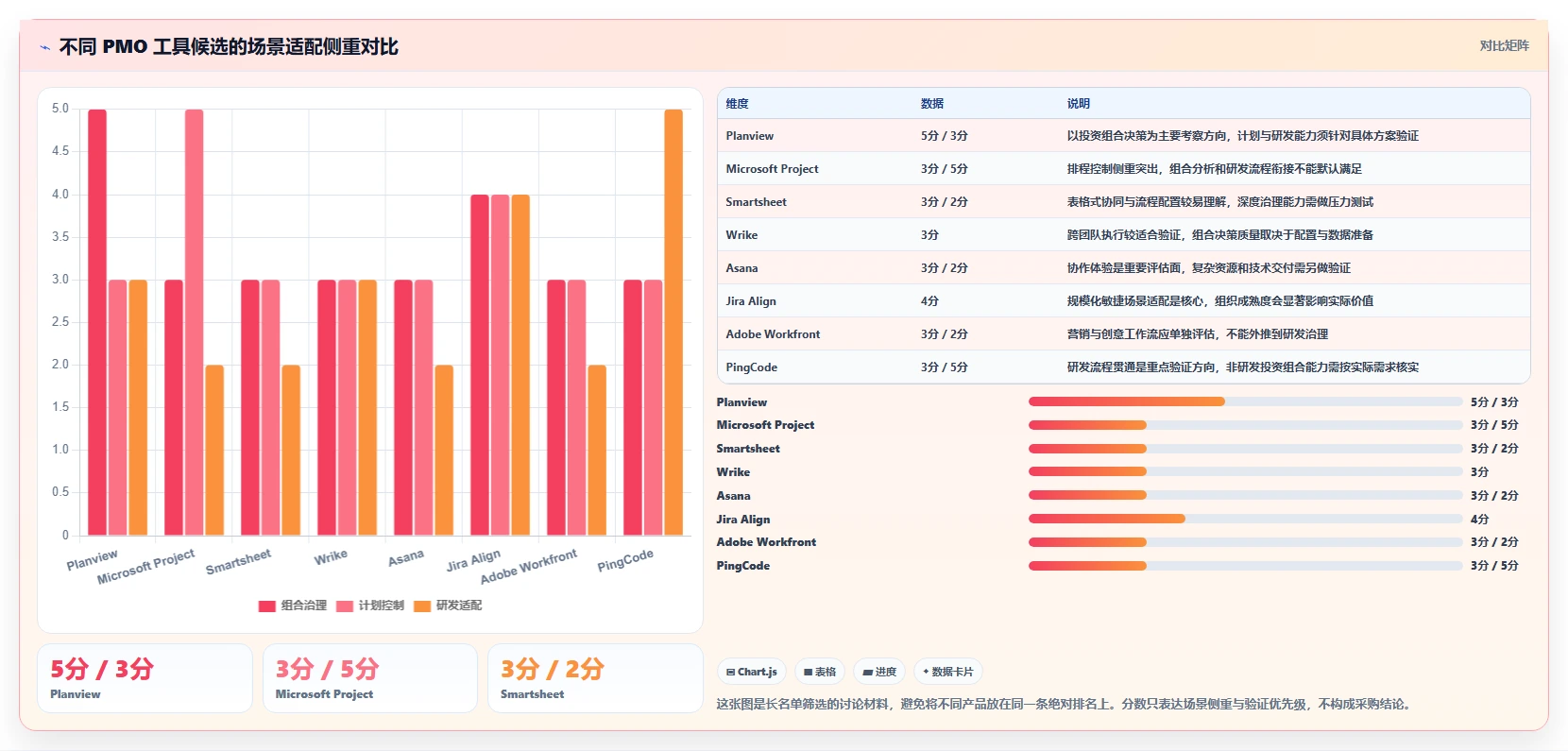The height and width of the screenshot is (751, 1568).
Task: Click the Adobe Workfront x-axis label
Action: coord(529,567)
